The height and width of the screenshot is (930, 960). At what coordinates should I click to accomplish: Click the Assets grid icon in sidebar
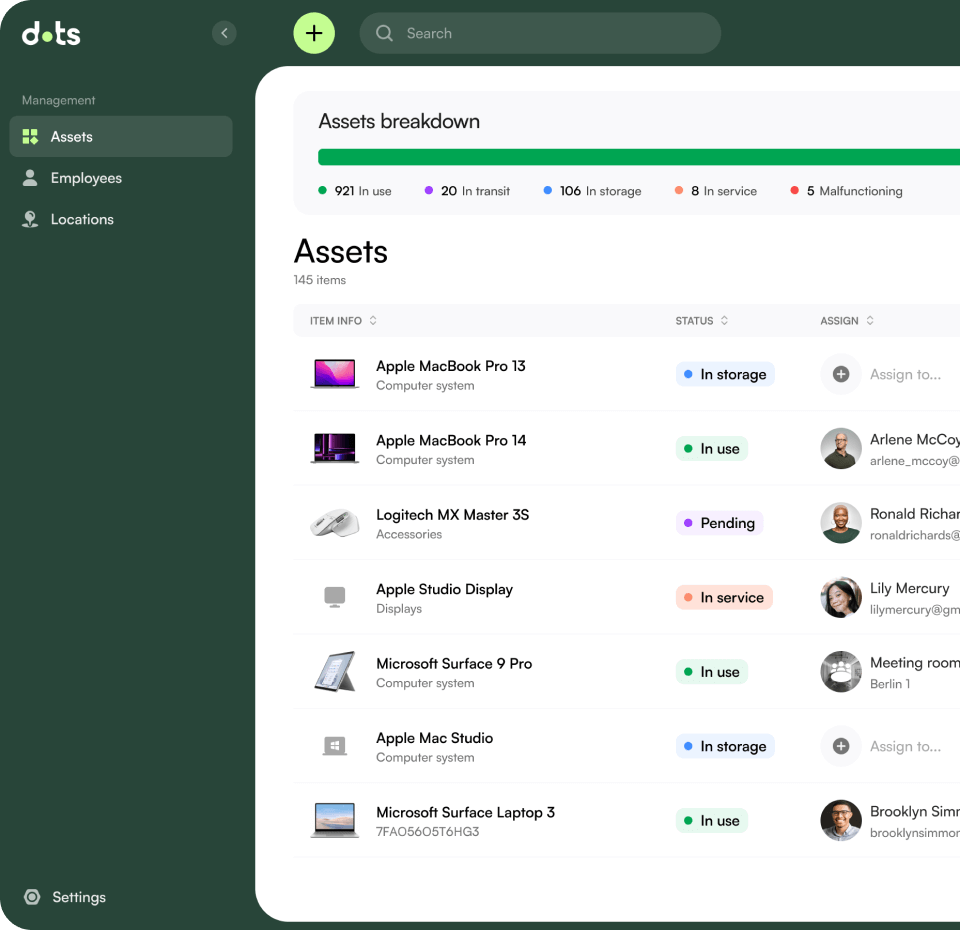click(30, 137)
